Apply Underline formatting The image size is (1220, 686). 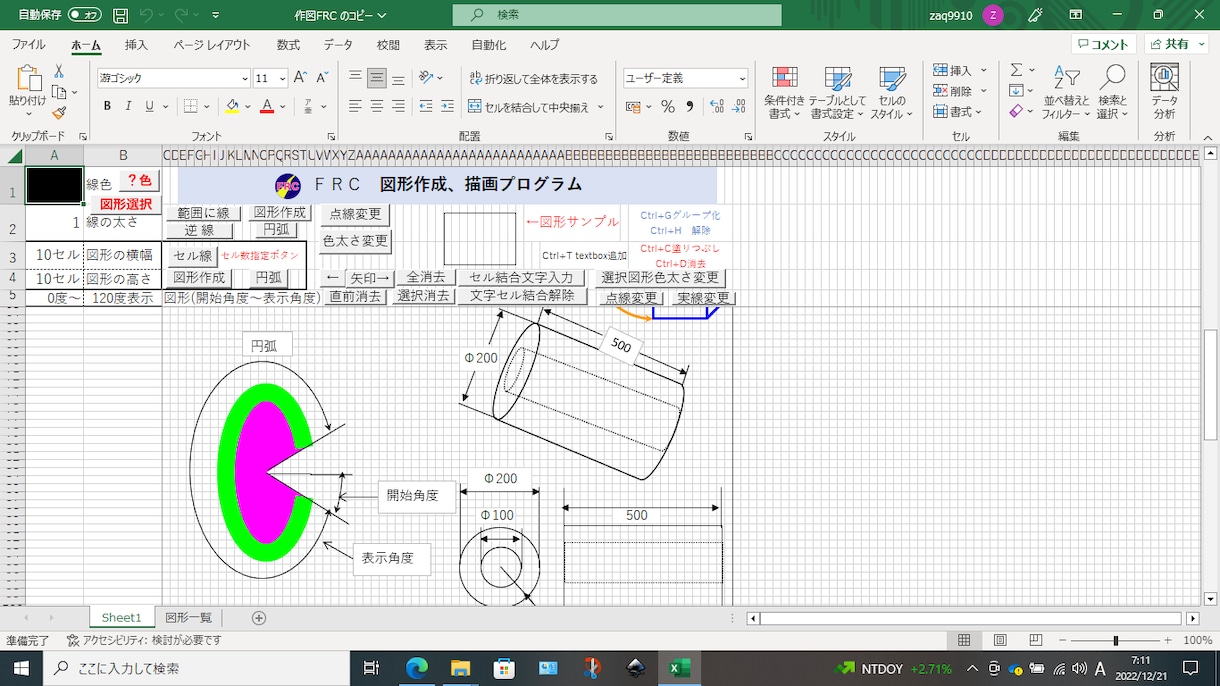pyautogui.click(x=150, y=106)
